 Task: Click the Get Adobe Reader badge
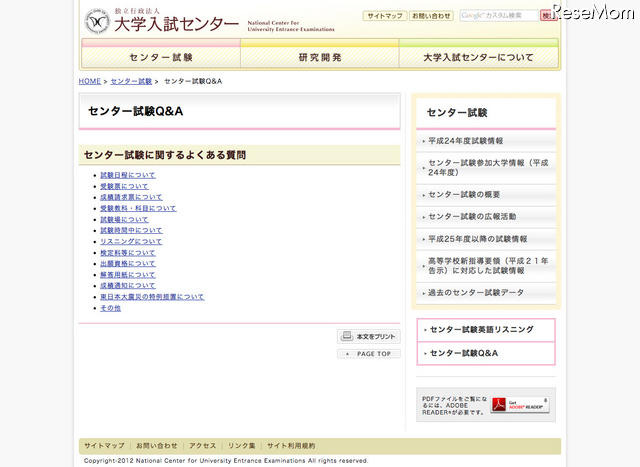tap(519, 405)
